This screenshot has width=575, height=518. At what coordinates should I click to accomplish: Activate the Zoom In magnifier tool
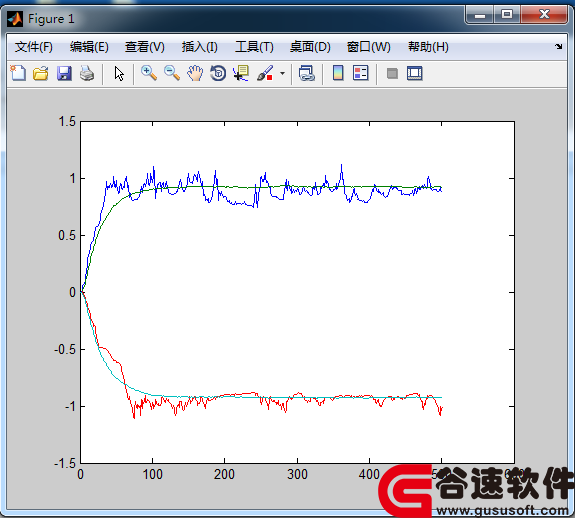149,73
